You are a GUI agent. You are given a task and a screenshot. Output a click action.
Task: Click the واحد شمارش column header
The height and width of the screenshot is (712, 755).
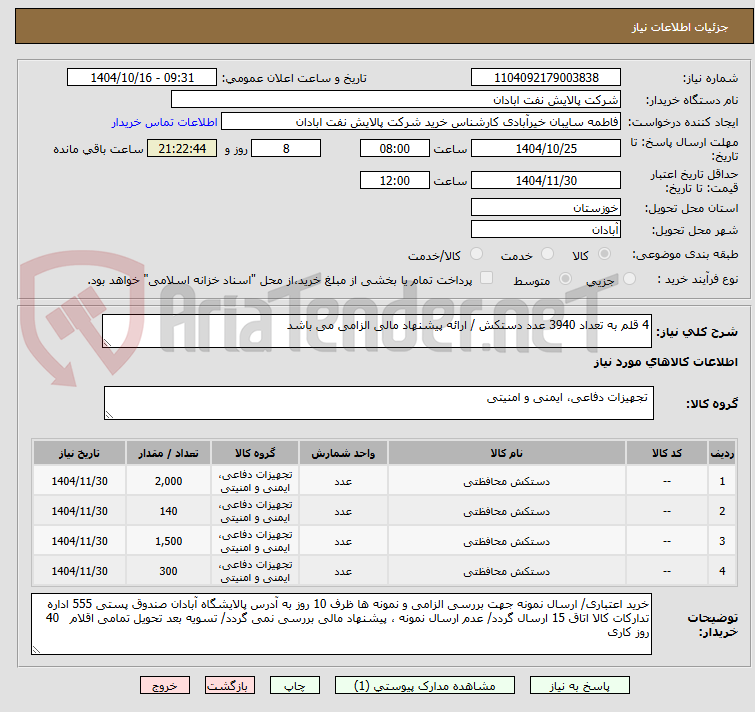[x=343, y=453]
